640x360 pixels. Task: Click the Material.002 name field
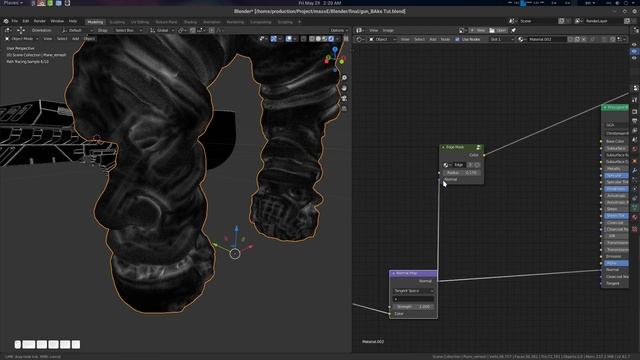point(547,39)
